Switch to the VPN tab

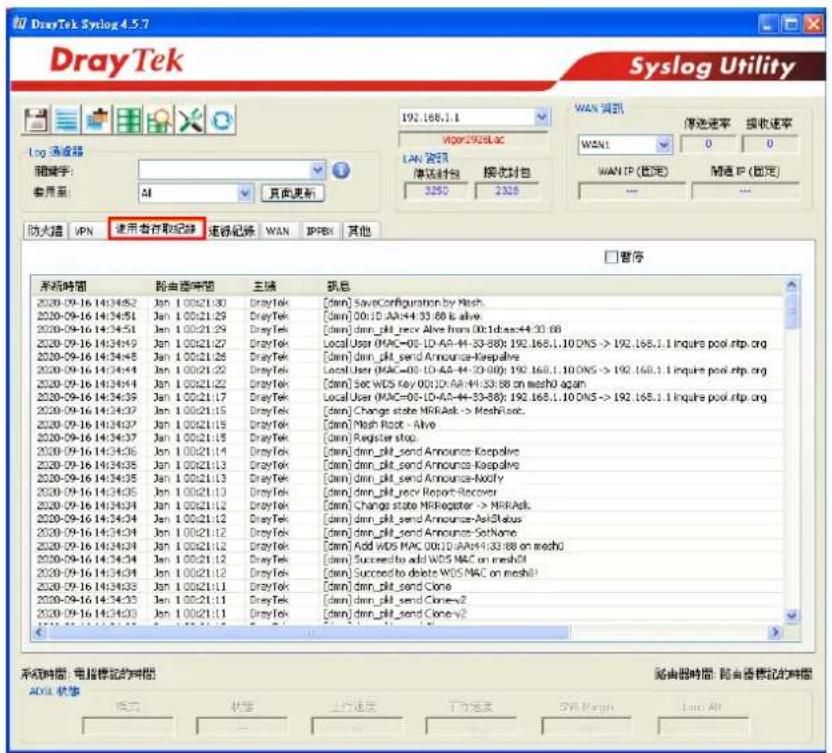(84, 231)
